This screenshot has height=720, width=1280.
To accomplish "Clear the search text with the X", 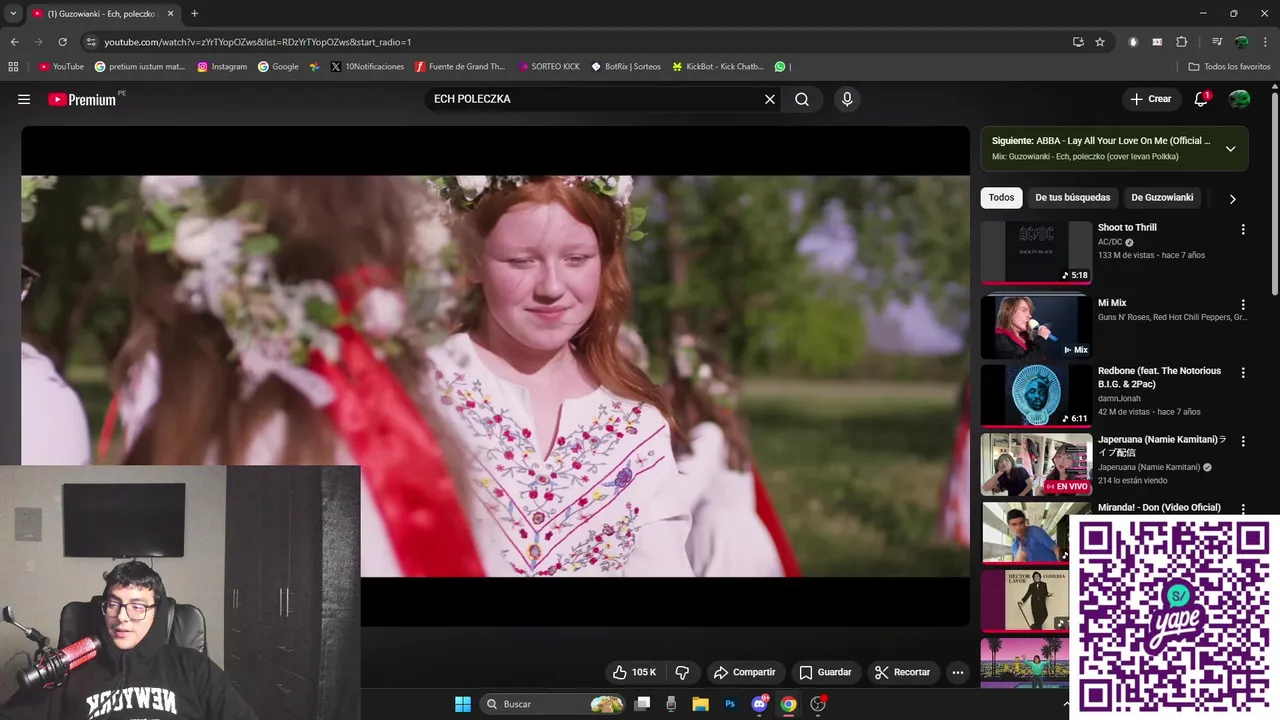I will coord(770,99).
